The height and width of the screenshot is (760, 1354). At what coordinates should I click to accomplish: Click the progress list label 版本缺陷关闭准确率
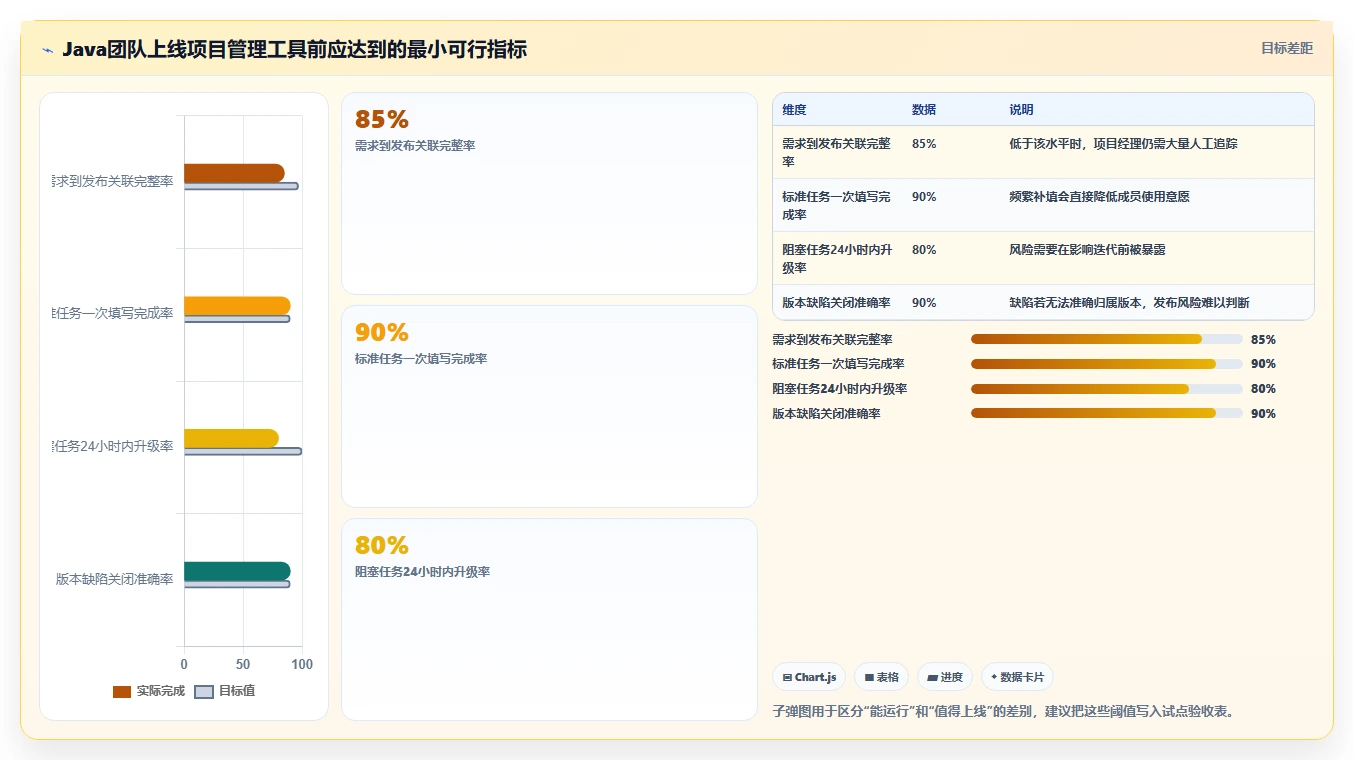[x=826, y=414]
